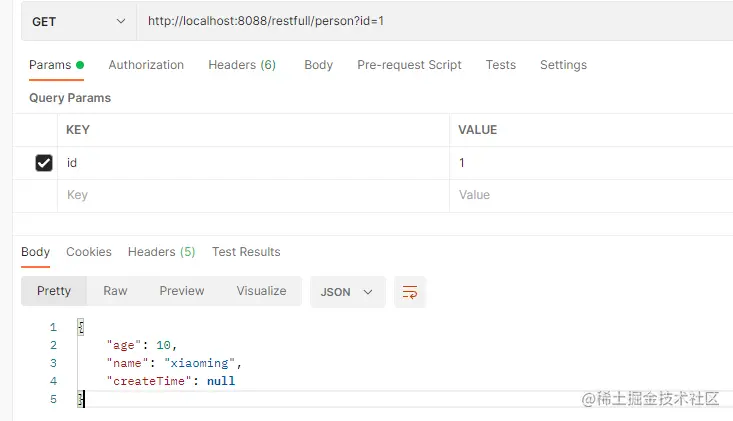Click the request URL field
Viewport: 733px width, 421px height.
coord(435,21)
